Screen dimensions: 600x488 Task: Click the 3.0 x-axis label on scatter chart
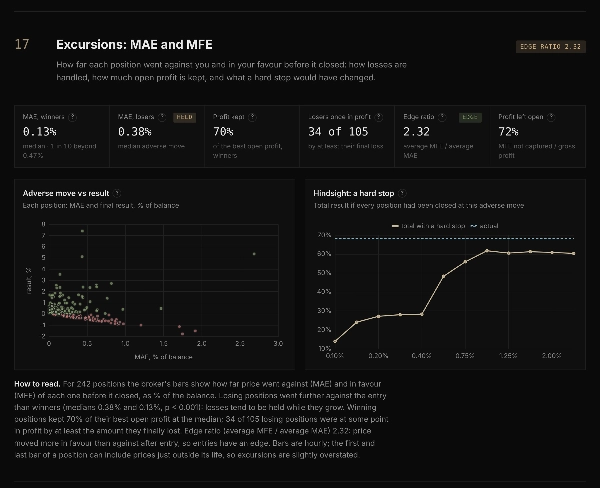278,344
